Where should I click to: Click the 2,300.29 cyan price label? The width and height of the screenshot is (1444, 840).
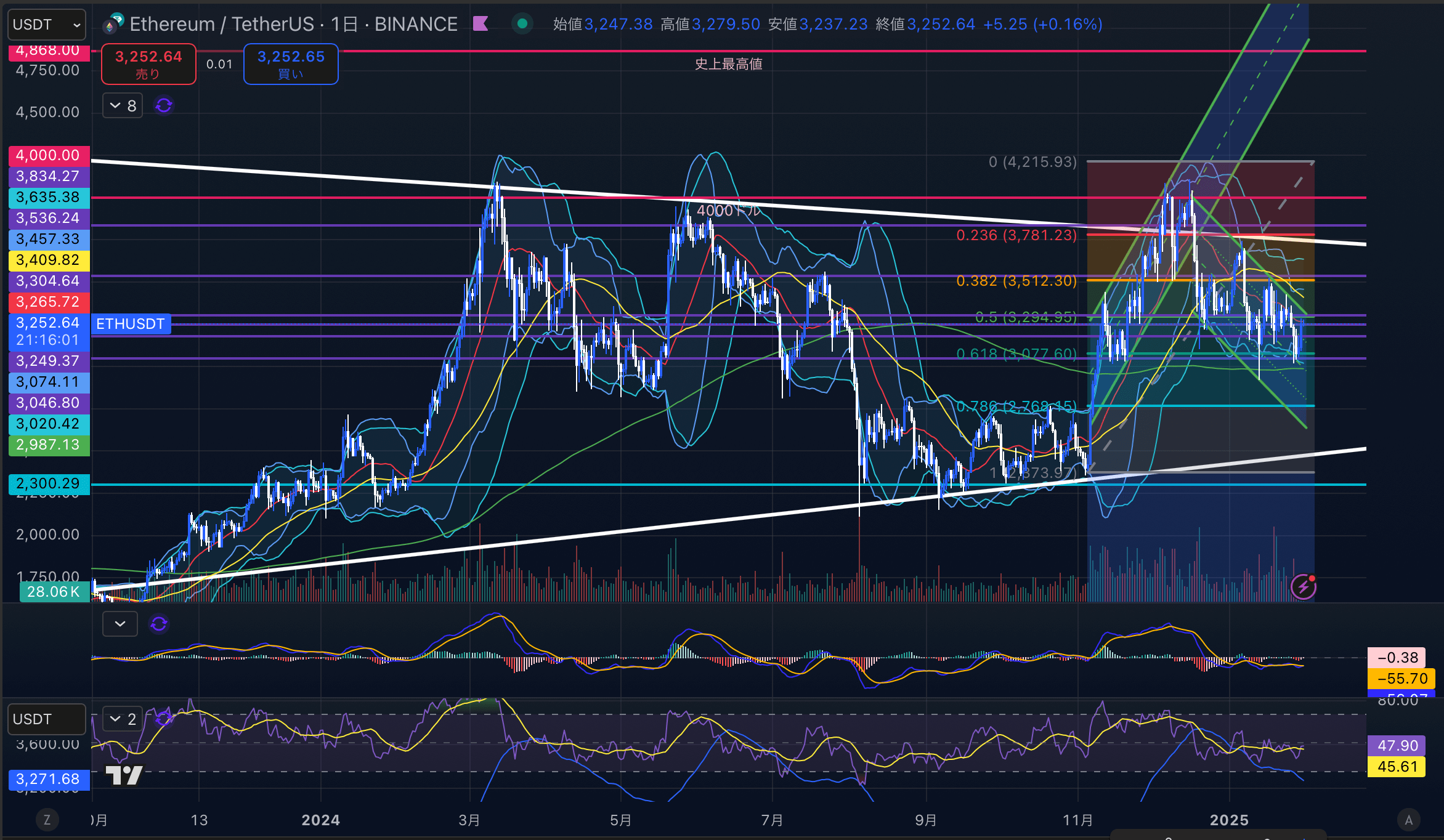pyautogui.click(x=49, y=483)
